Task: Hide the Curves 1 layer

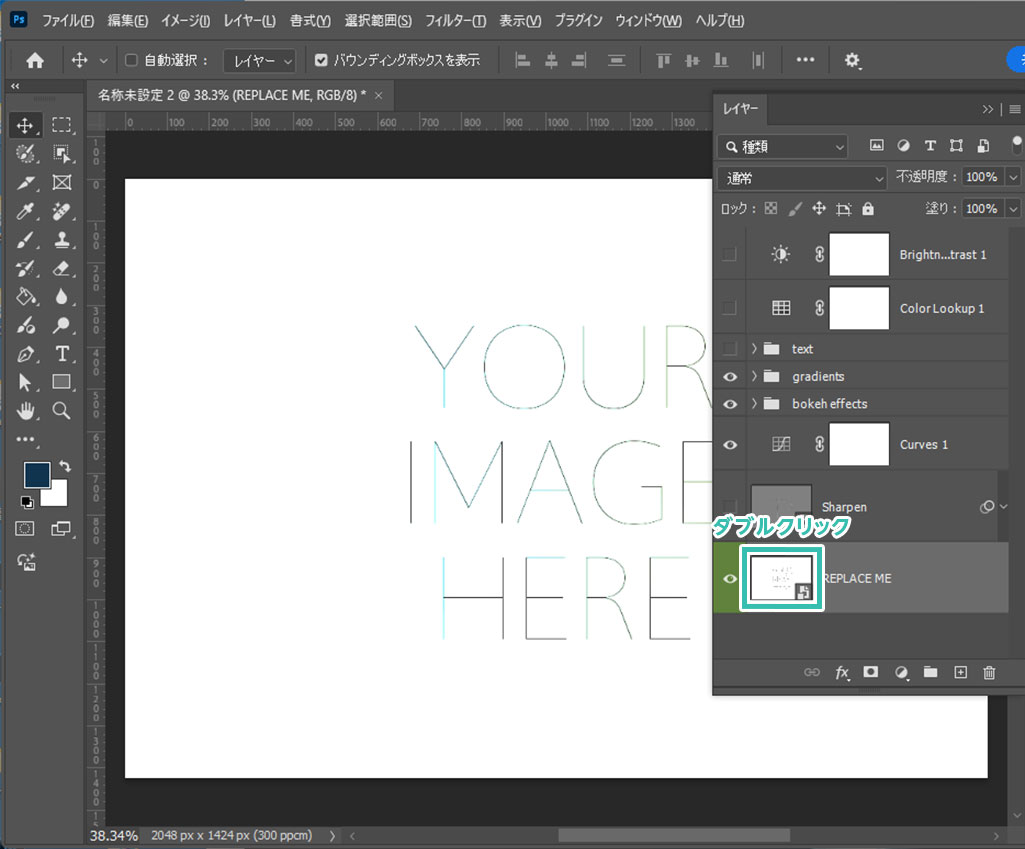Action: click(730, 445)
